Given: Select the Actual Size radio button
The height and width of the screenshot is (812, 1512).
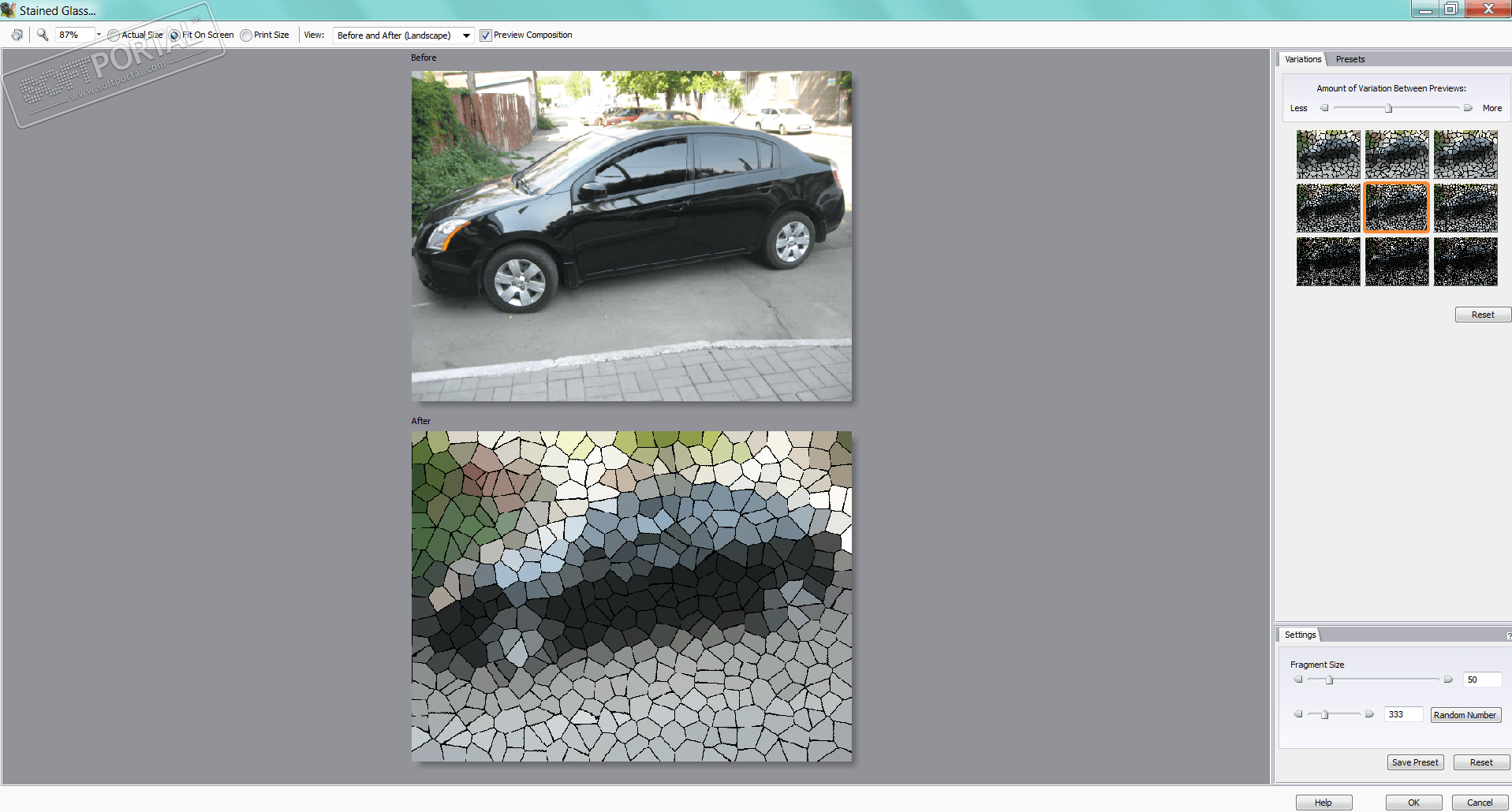Looking at the screenshot, I should click(x=114, y=35).
